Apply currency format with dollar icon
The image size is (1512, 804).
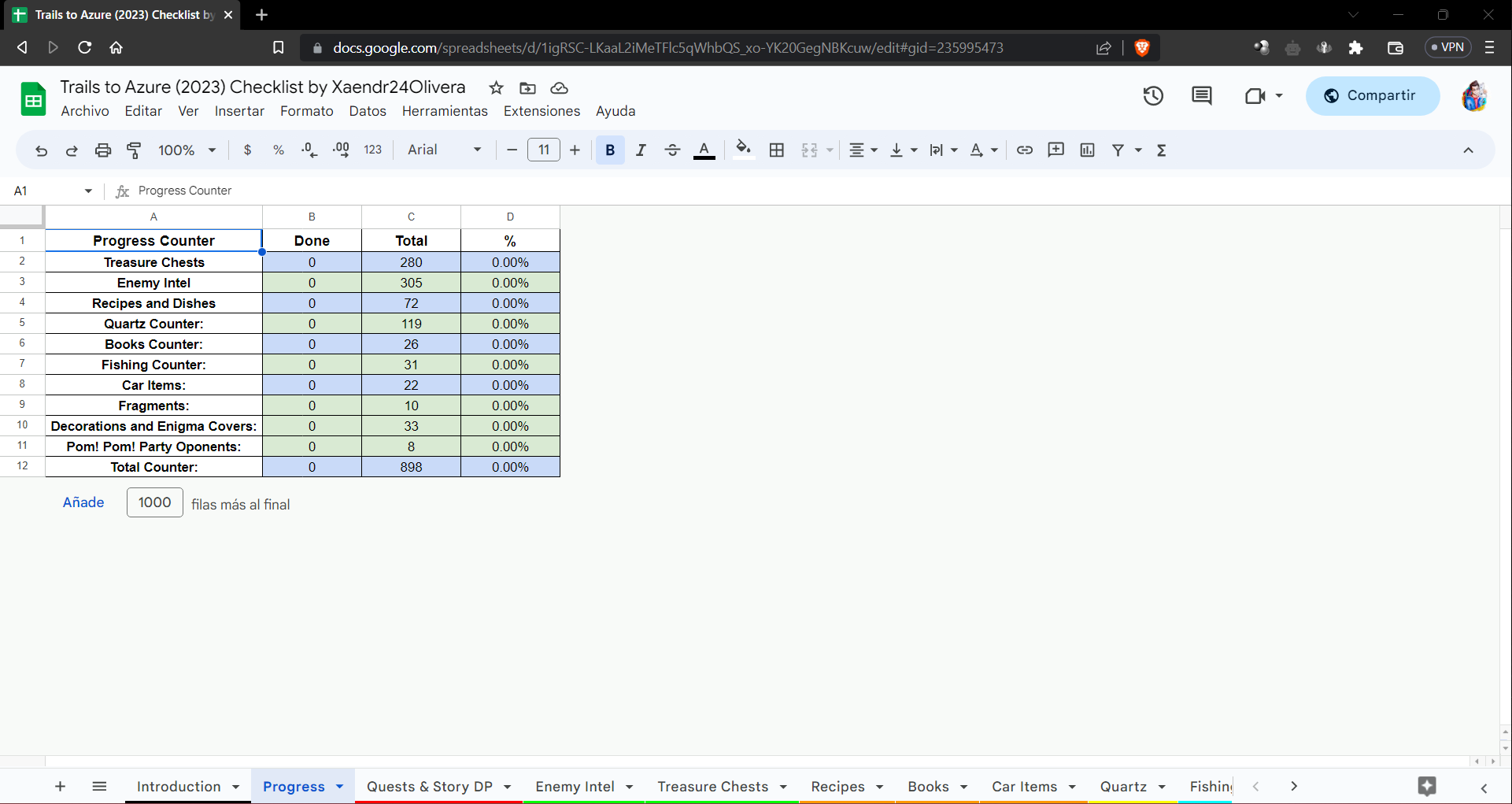coord(248,150)
